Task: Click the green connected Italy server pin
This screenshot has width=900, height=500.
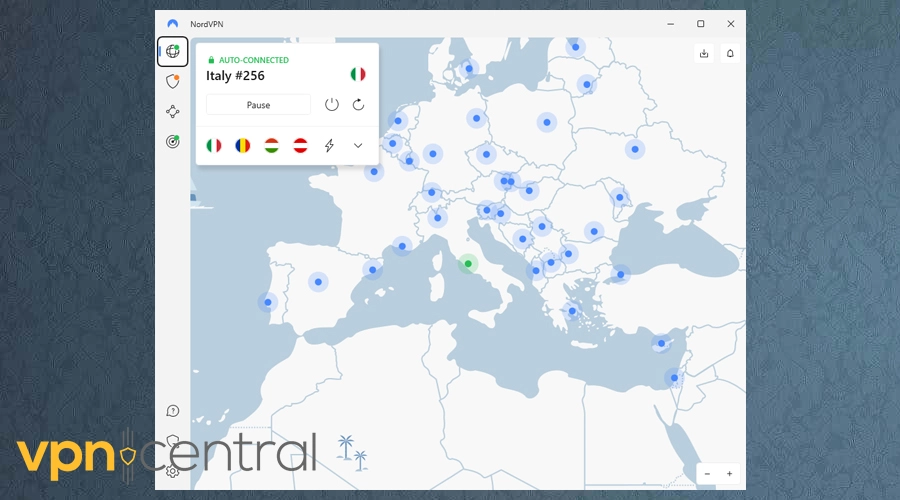Action: click(468, 264)
